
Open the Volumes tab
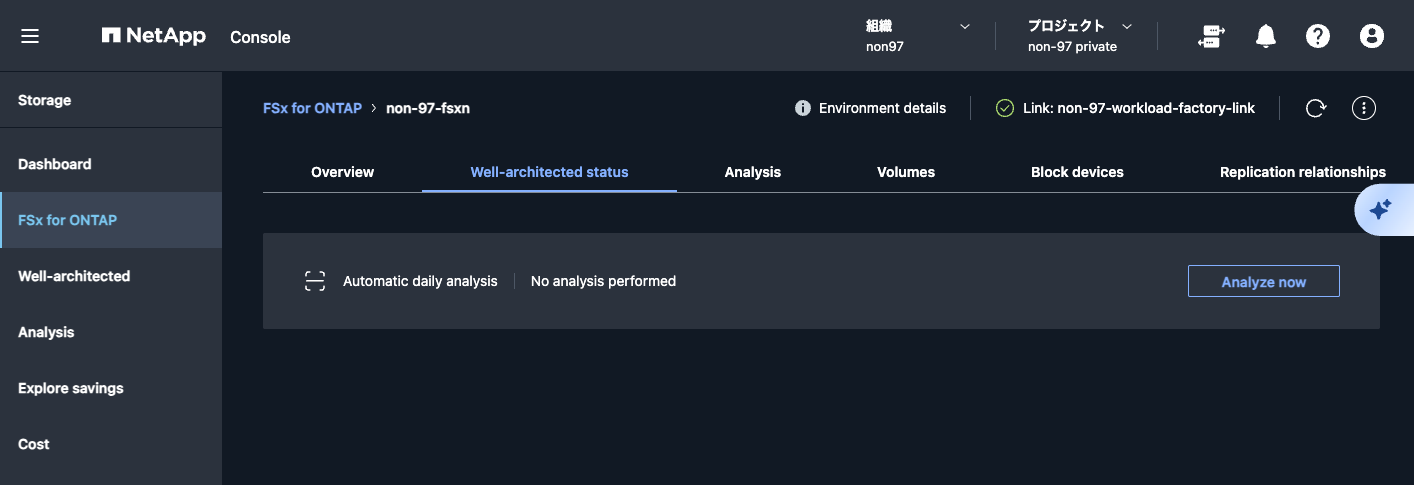click(x=906, y=172)
